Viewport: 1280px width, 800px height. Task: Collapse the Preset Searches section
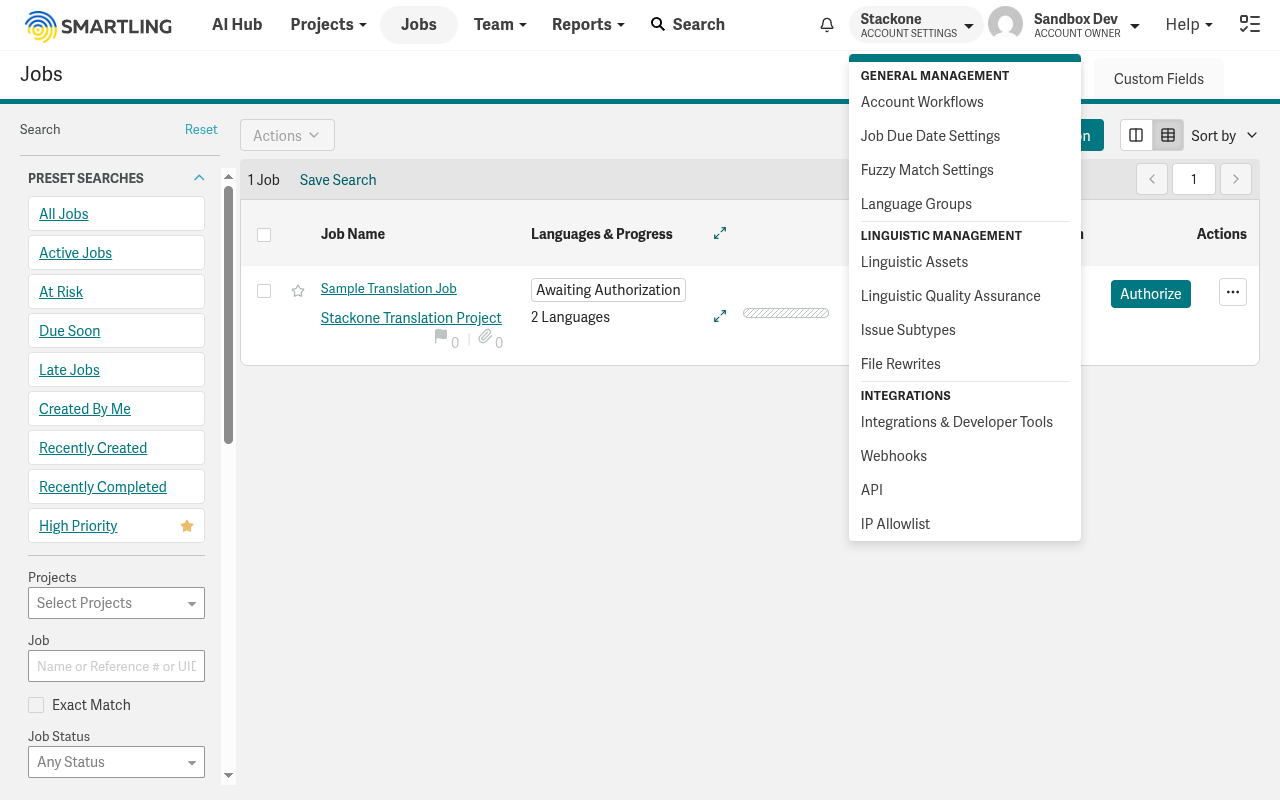199,178
